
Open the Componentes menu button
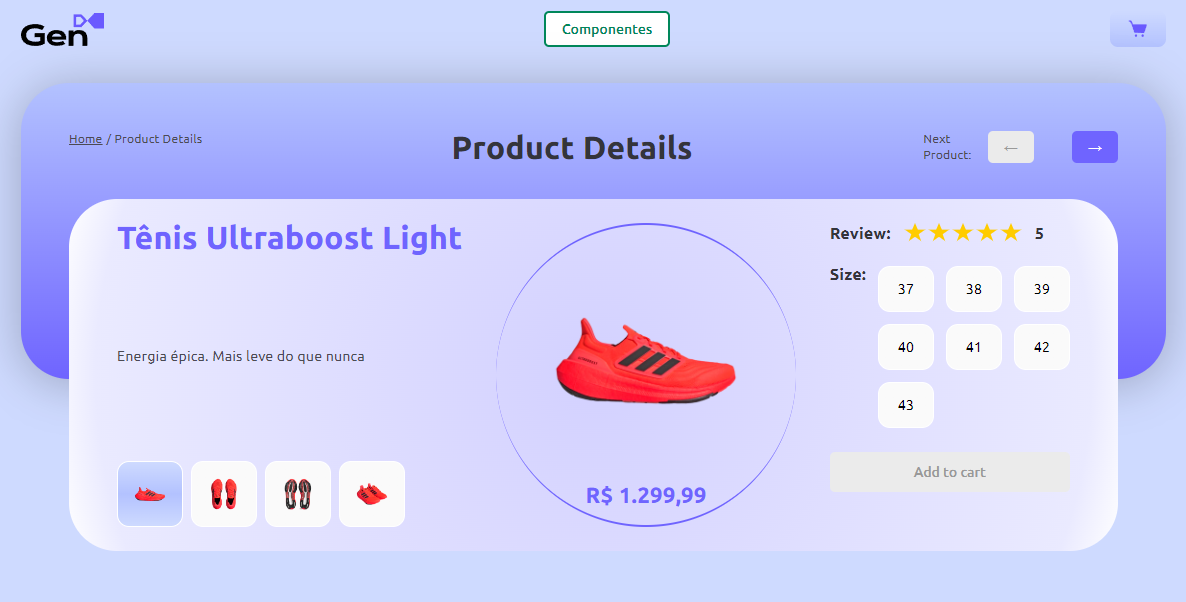click(607, 29)
